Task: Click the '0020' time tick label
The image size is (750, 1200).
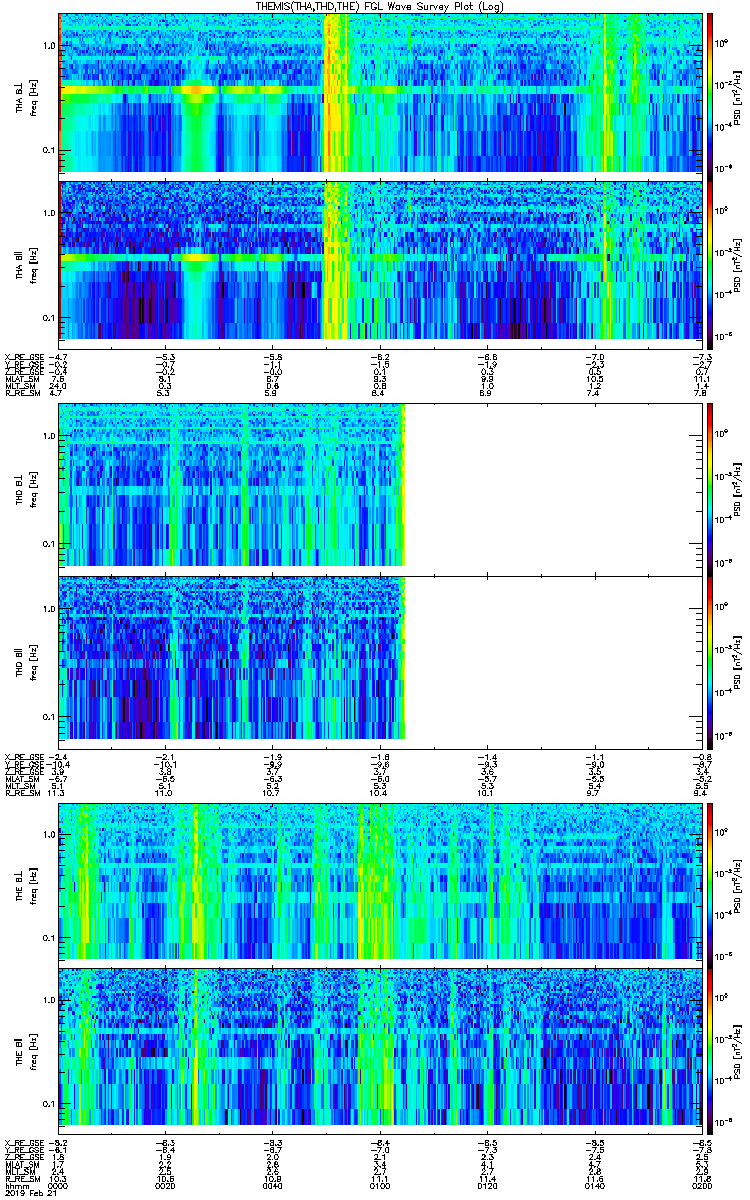Action: (165, 1187)
